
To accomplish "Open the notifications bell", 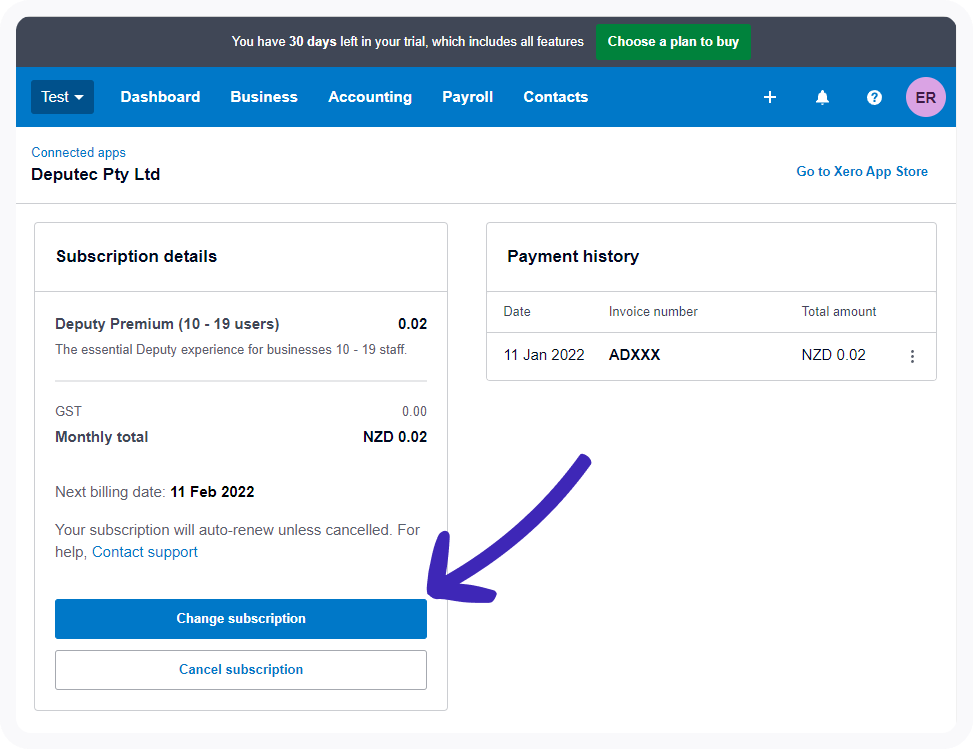I will coord(822,97).
